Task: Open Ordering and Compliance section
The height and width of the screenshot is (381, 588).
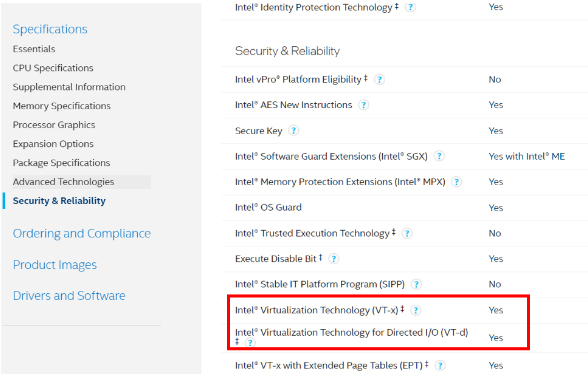Action: tap(82, 234)
